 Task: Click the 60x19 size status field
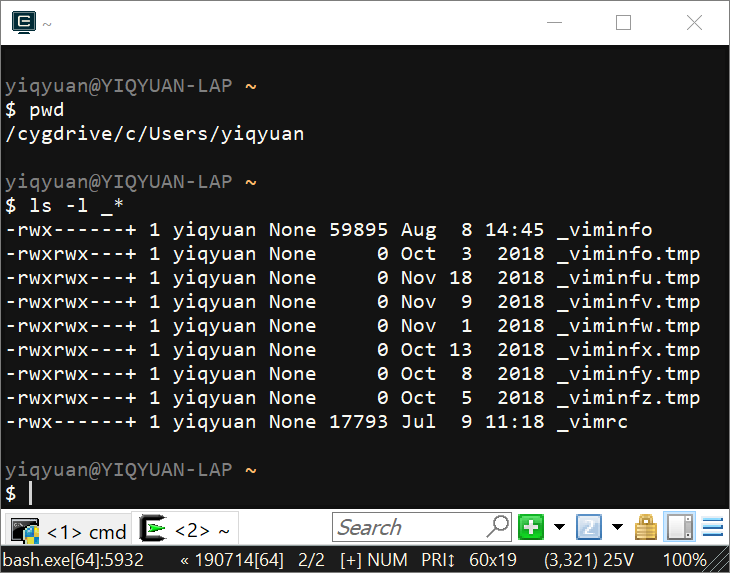493,560
